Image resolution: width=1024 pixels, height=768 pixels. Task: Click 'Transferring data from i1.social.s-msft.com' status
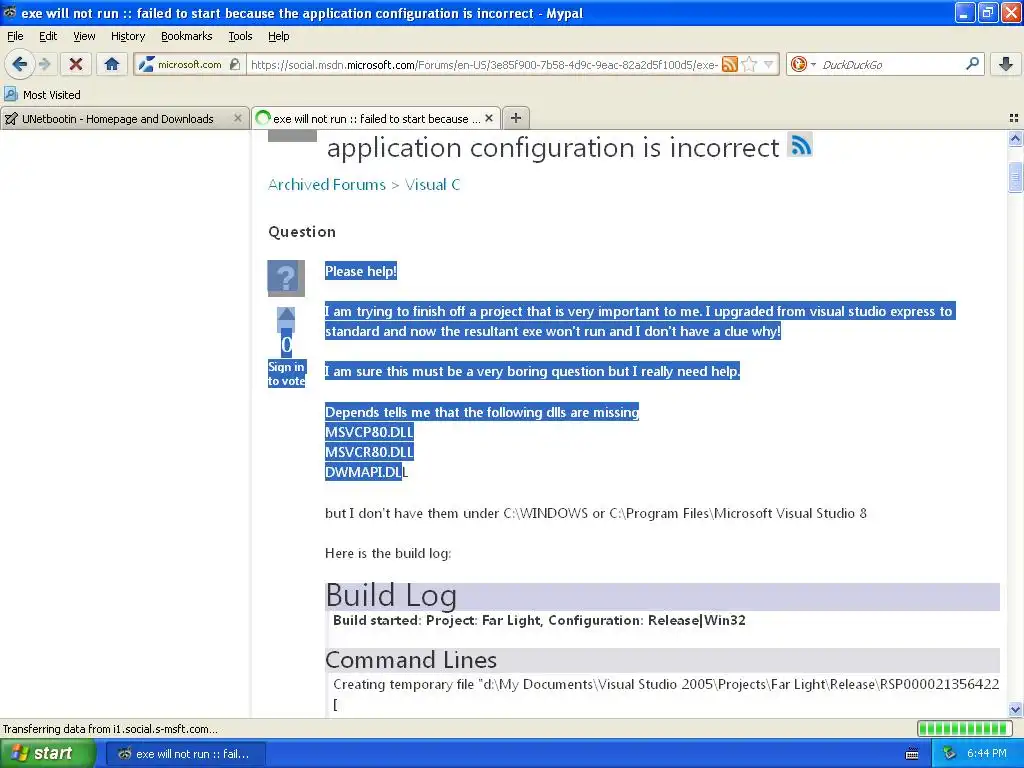tap(110, 729)
